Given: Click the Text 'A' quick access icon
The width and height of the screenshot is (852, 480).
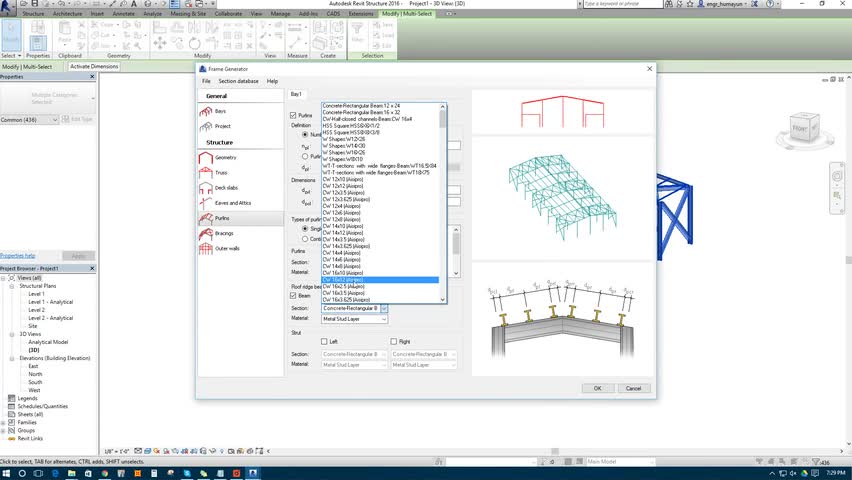Looking at the screenshot, I should pyautogui.click(x=133, y=4).
